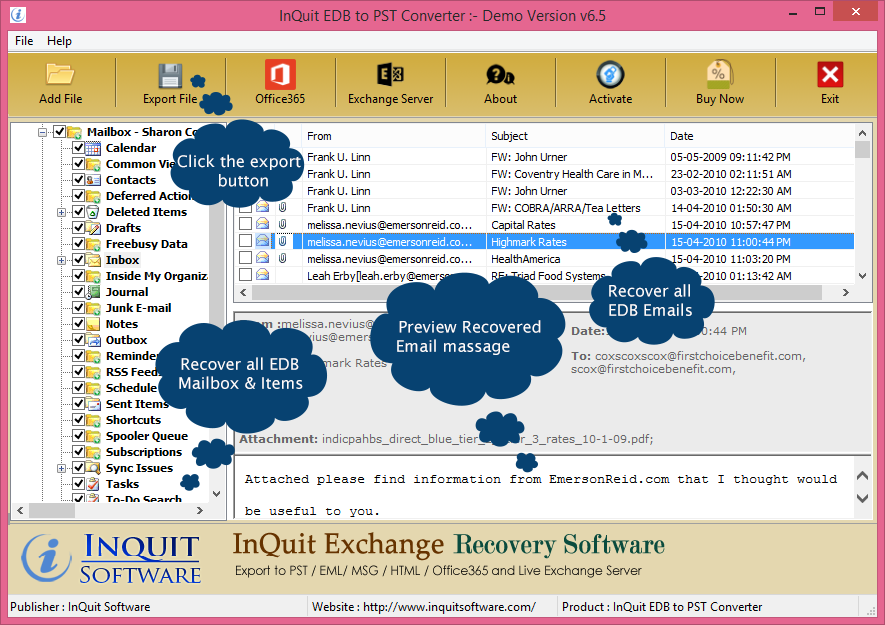Select the Spooler Queue folder
This screenshot has width=885, height=625.
[147, 436]
